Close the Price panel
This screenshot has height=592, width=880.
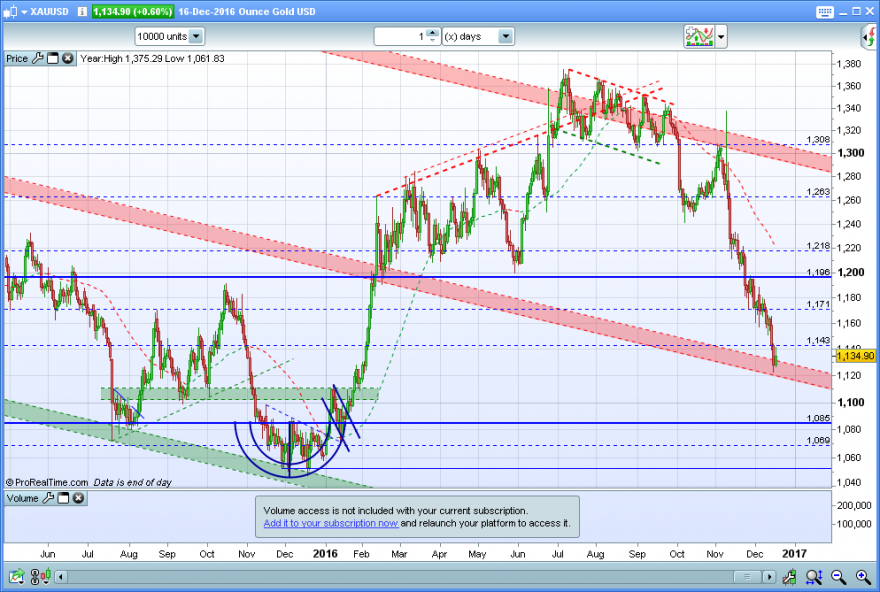pyautogui.click(x=68, y=58)
